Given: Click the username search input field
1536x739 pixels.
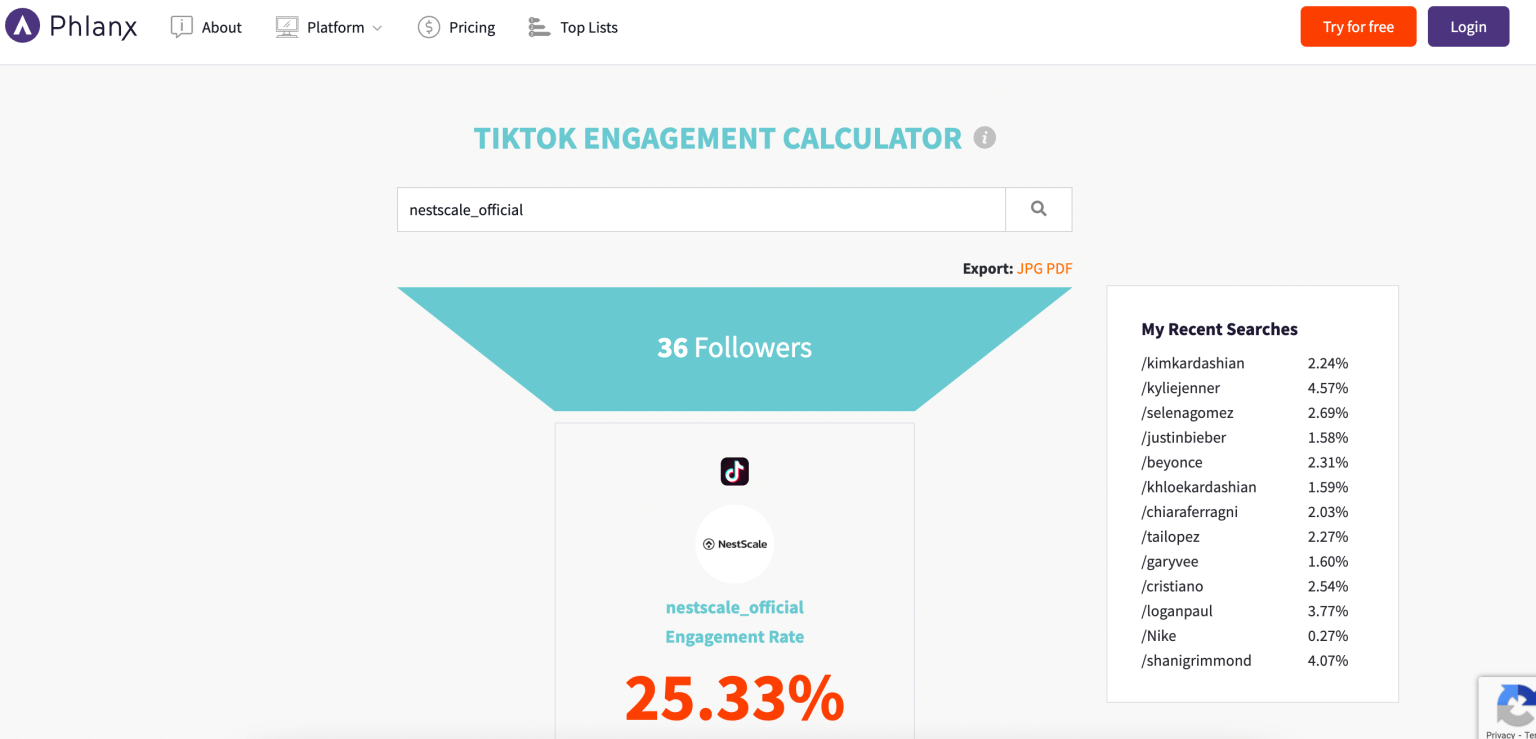Looking at the screenshot, I should tap(700, 209).
